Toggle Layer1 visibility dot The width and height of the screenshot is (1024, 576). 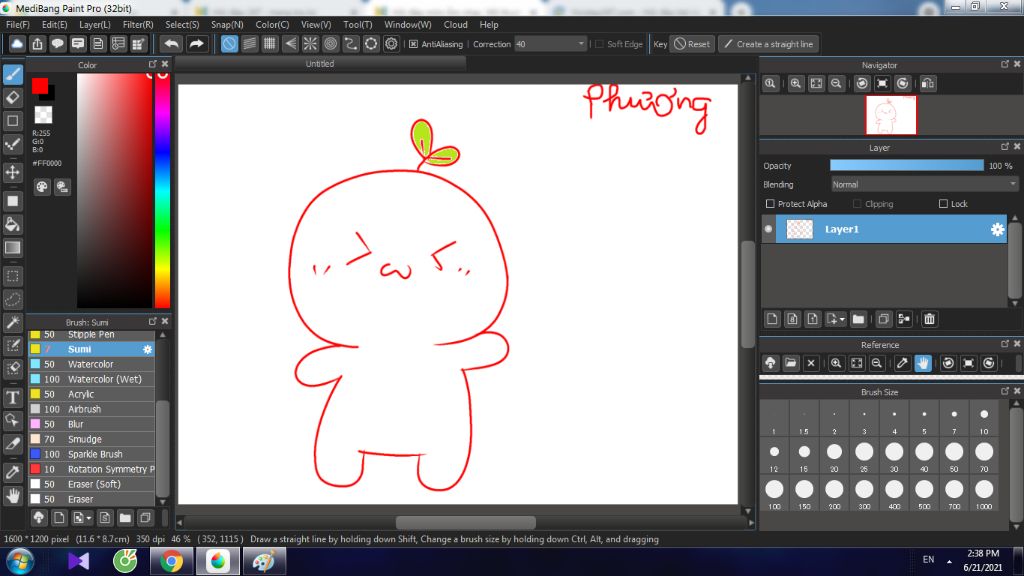point(769,229)
